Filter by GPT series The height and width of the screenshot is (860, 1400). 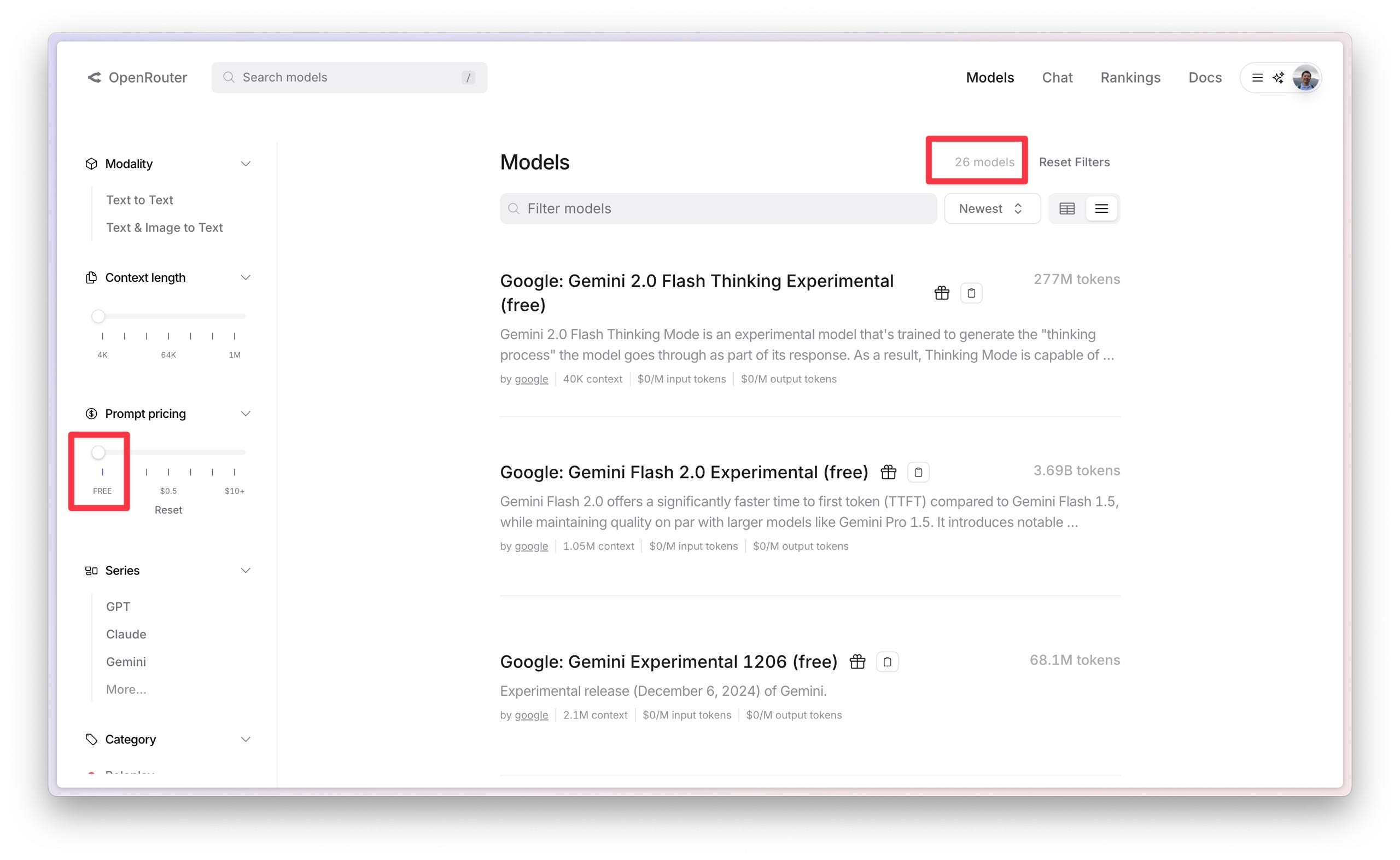(x=118, y=606)
